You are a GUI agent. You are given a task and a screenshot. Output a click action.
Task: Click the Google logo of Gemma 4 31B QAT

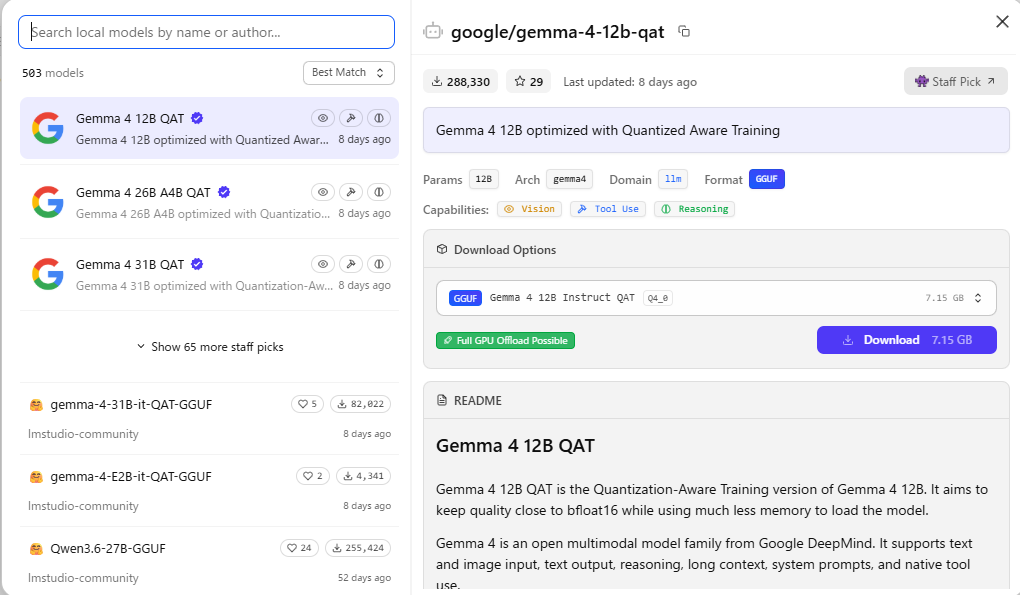point(48,274)
